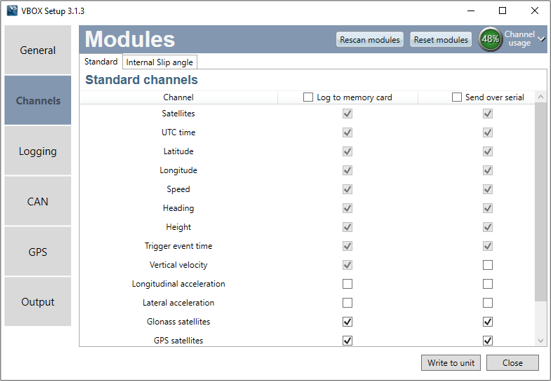The width and height of the screenshot is (551, 381).
Task: Expand the Channel usage dropdown chevron
Action: coord(542,39)
